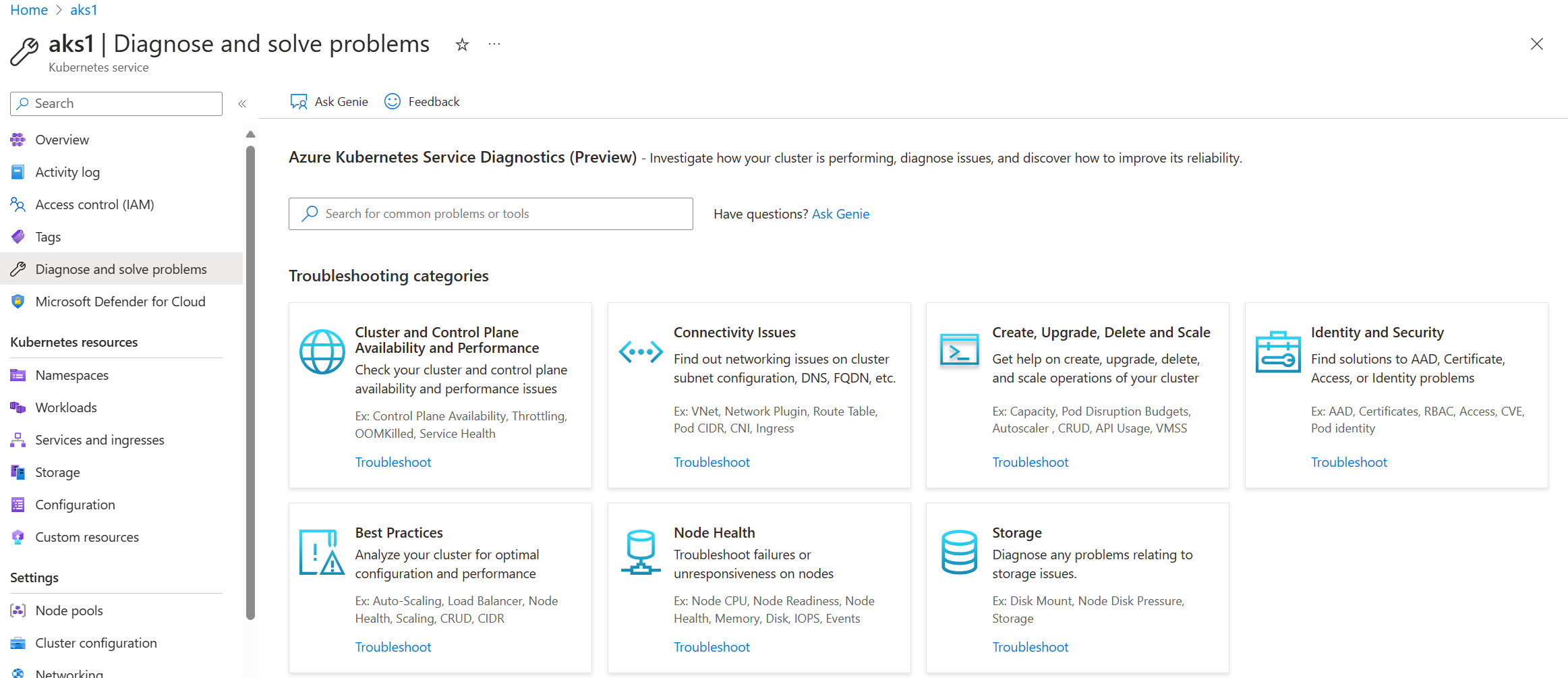Viewport: 1568px width, 678px height.
Task: Collapse the sidebar with the double chevron
Action: coord(242,104)
